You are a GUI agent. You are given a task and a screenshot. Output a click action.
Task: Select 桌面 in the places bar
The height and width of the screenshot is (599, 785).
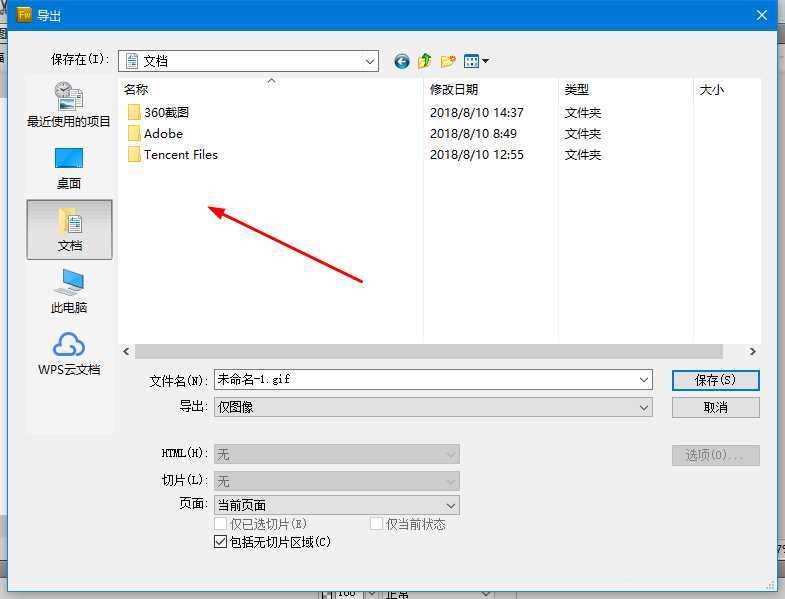pyautogui.click(x=69, y=169)
